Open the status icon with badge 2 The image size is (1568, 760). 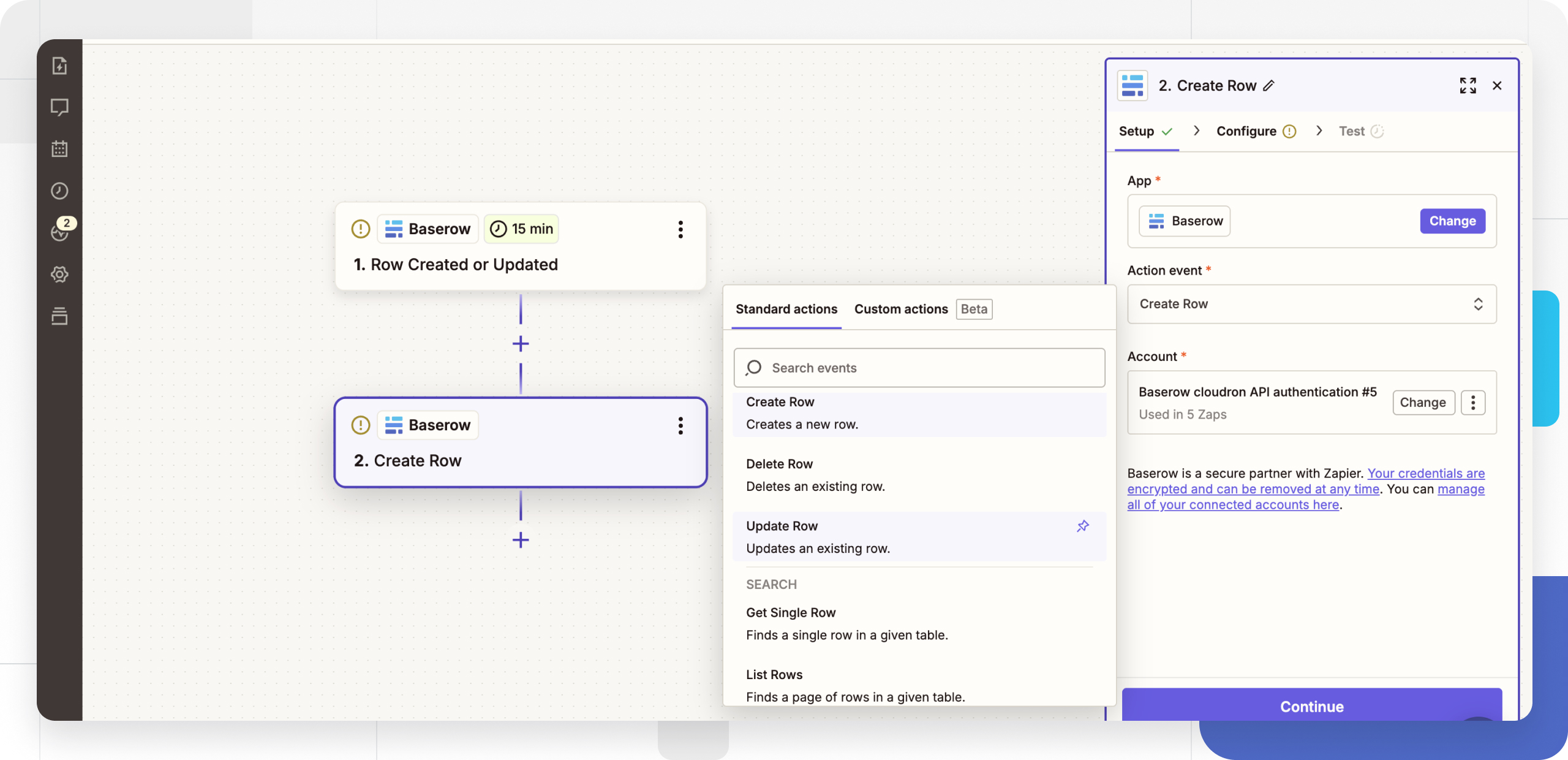pos(60,232)
